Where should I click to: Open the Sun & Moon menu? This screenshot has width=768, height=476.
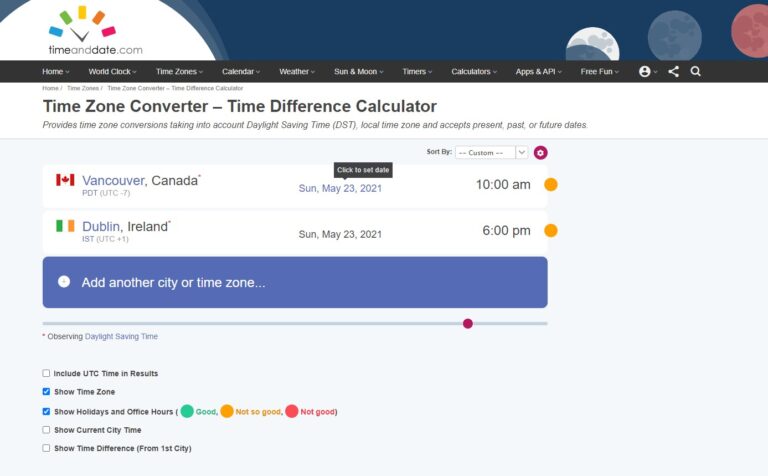click(x=359, y=72)
